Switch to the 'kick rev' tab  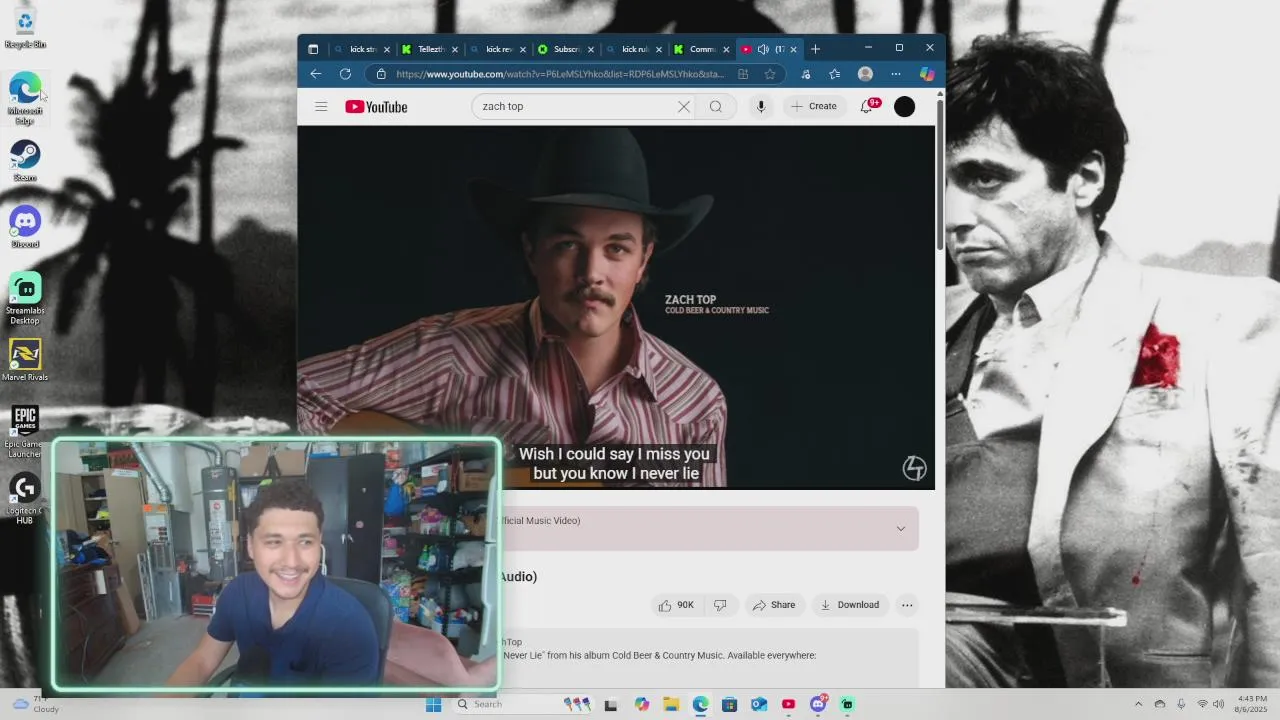coord(498,49)
